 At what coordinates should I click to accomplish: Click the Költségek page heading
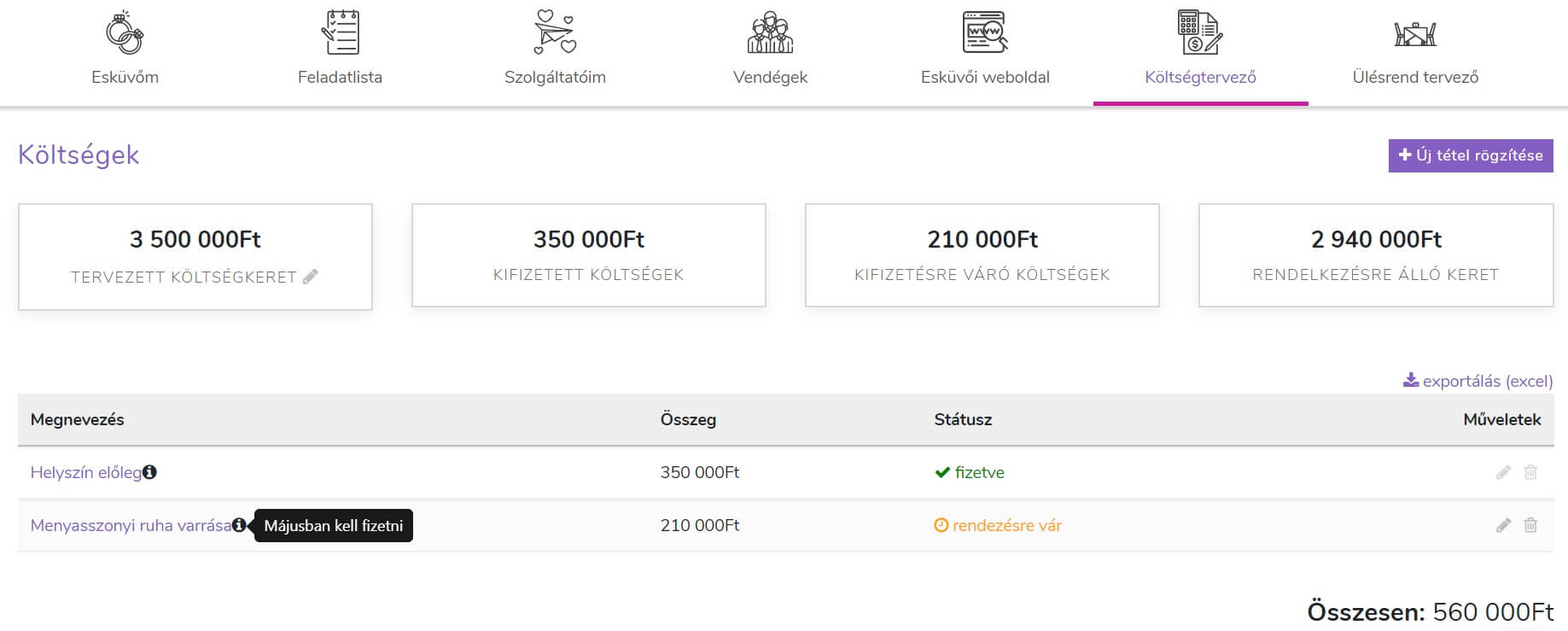click(x=79, y=155)
